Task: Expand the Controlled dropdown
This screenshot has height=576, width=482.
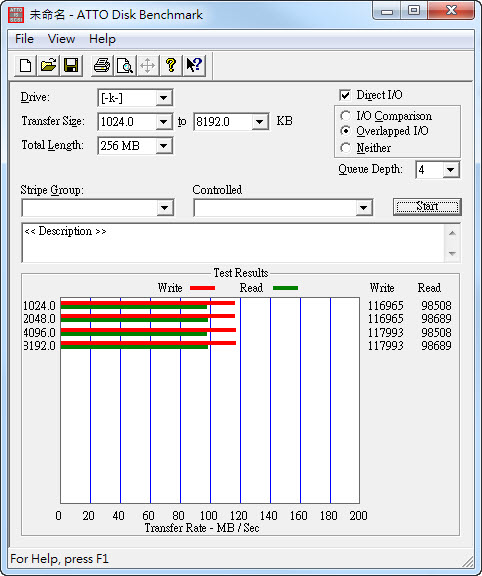Action: pos(363,208)
